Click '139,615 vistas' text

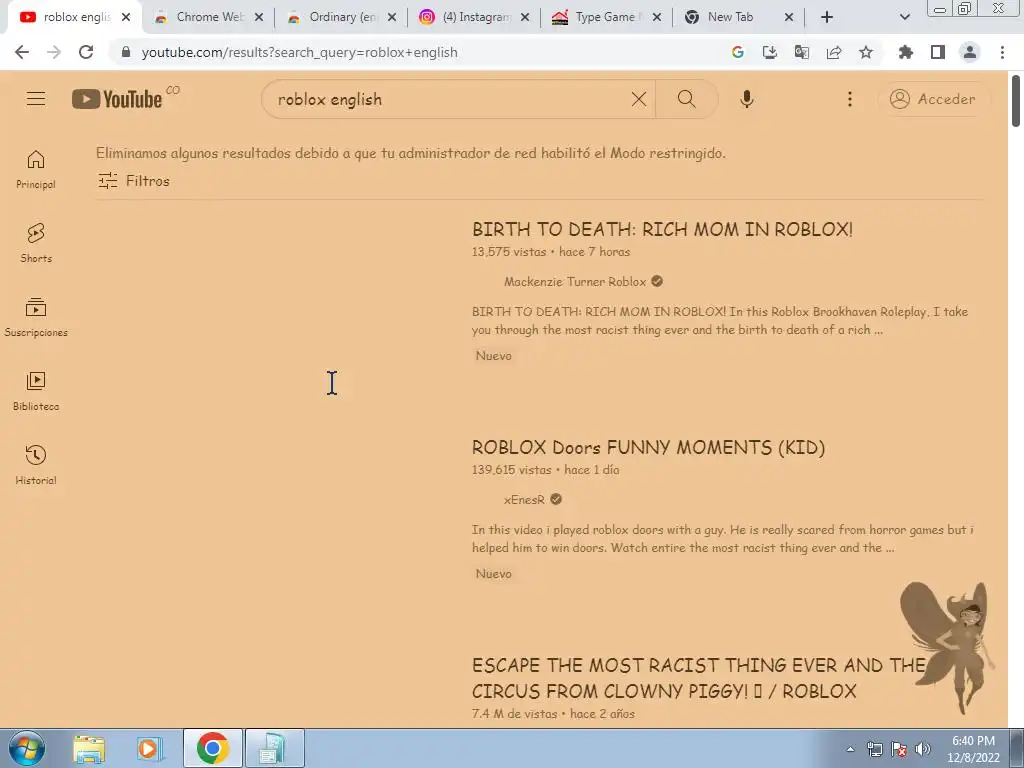coord(511,470)
